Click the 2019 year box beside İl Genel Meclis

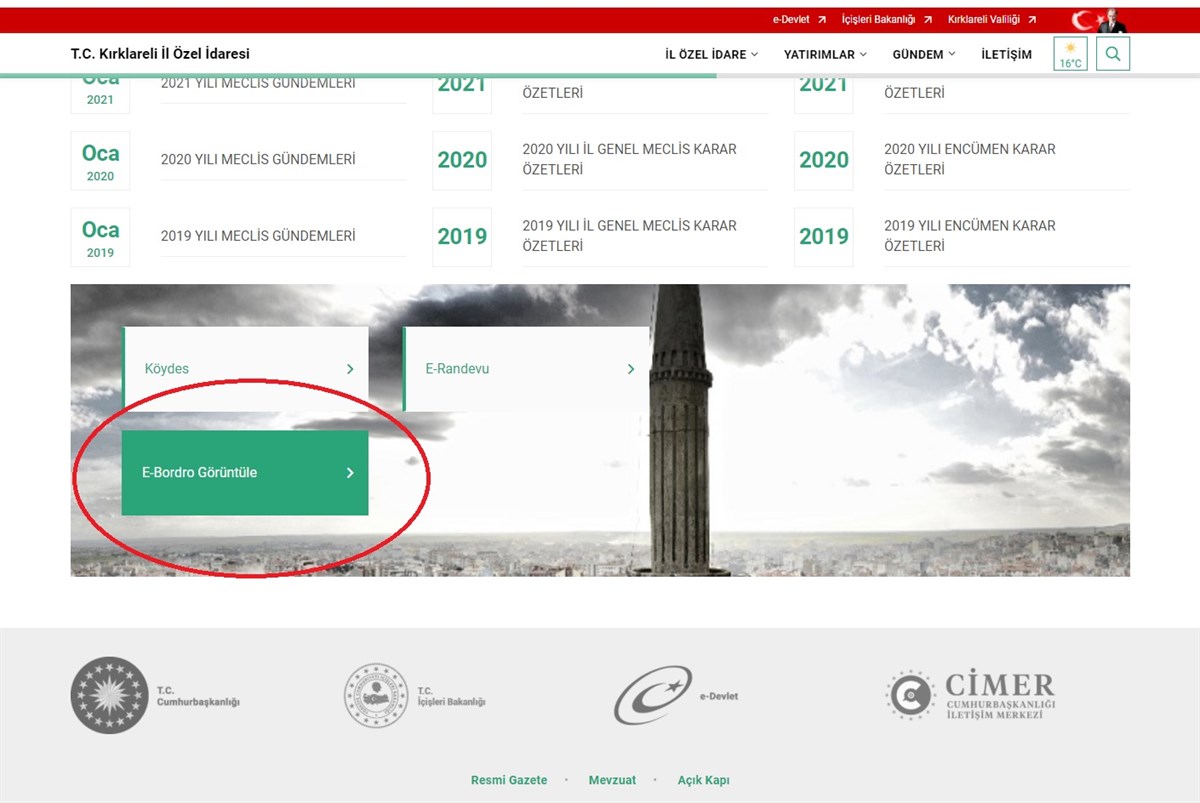pyautogui.click(x=462, y=237)
